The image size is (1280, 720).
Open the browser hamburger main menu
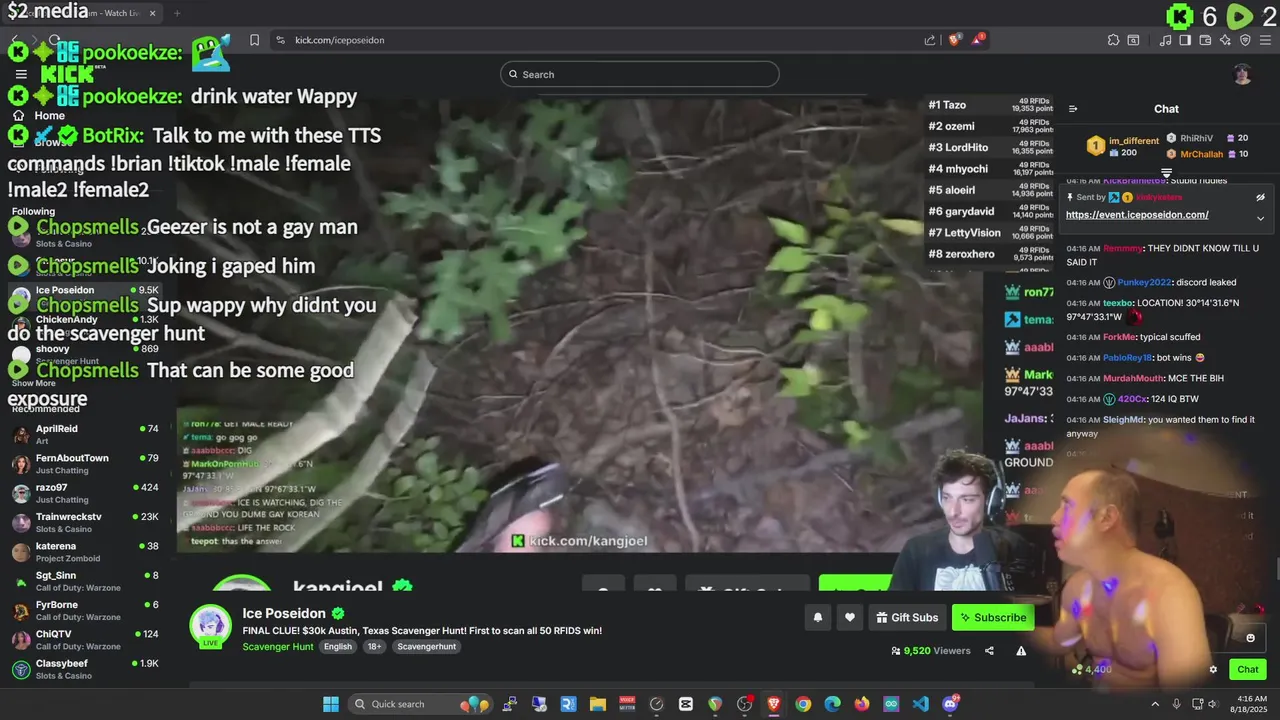click(1266, 40)
